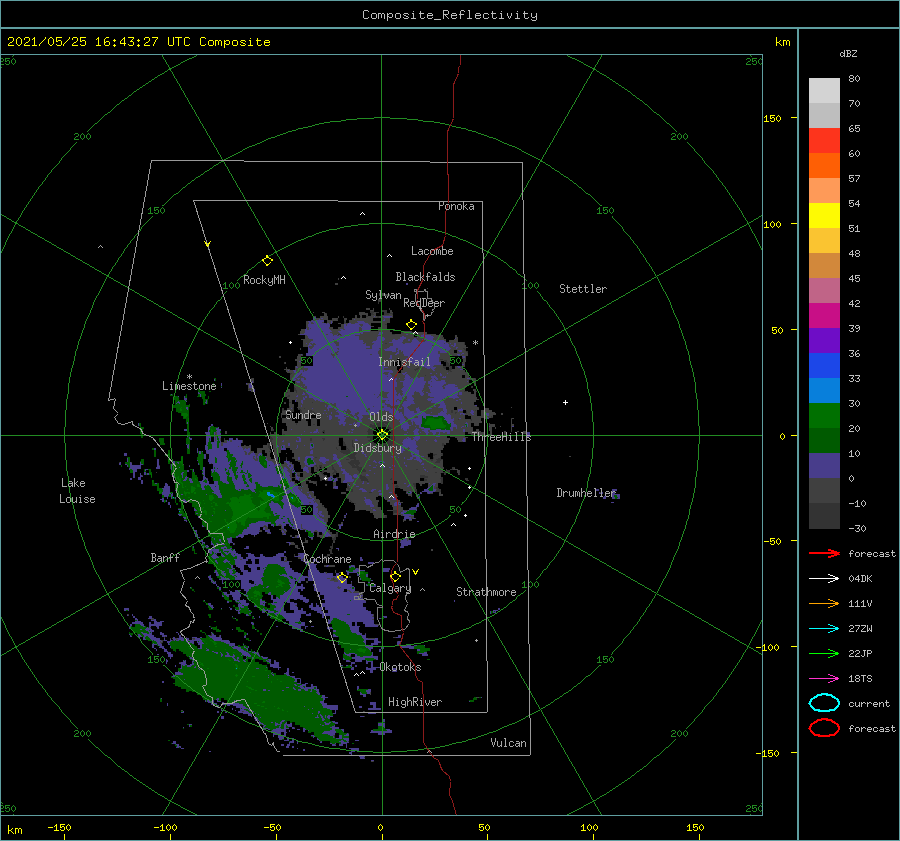
Task: Click the radar site marker between Olds and Didsbury
Action: pyautogui.click(x=382, y=435)
